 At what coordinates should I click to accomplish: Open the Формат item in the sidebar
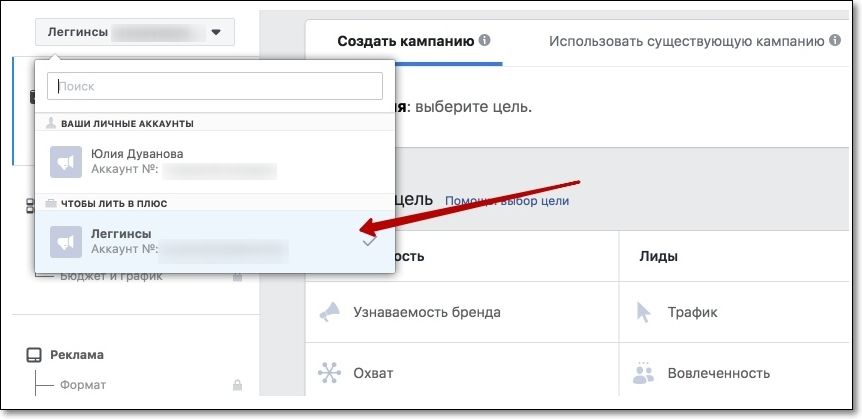click(x=83, y=385)
